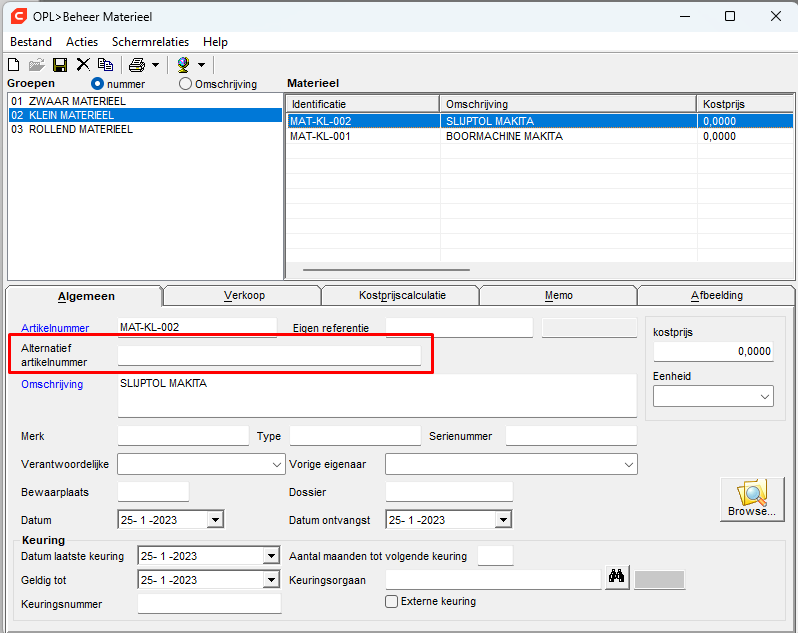Viewport: 798px width, 633px height.
Task: Select group 03 ROLLEND MATERIEEL
Action: pyautogui.click(x=145, y=129)
